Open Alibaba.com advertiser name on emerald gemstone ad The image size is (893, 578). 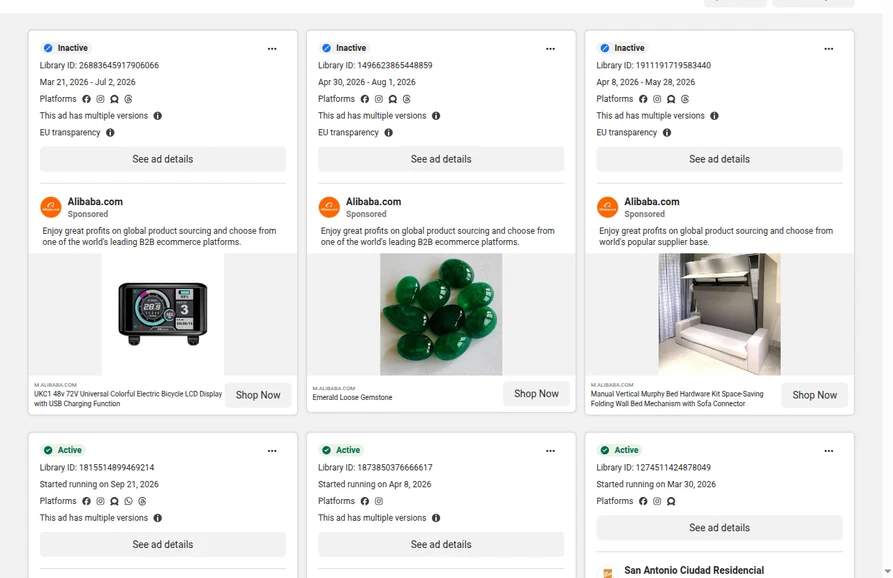tap(374, 202)
